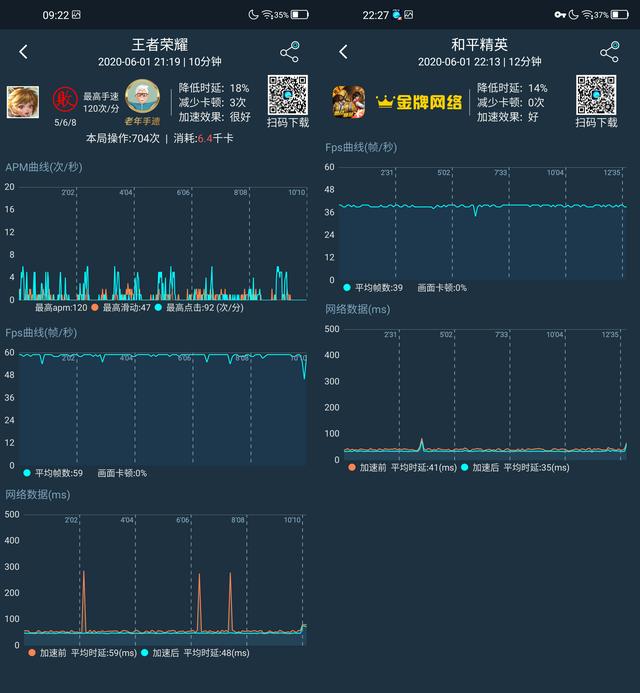Tap 扫码下载 under 王者荣耀 QR code
The width and height of the screenshot is (640, 693).
[288, 122]
